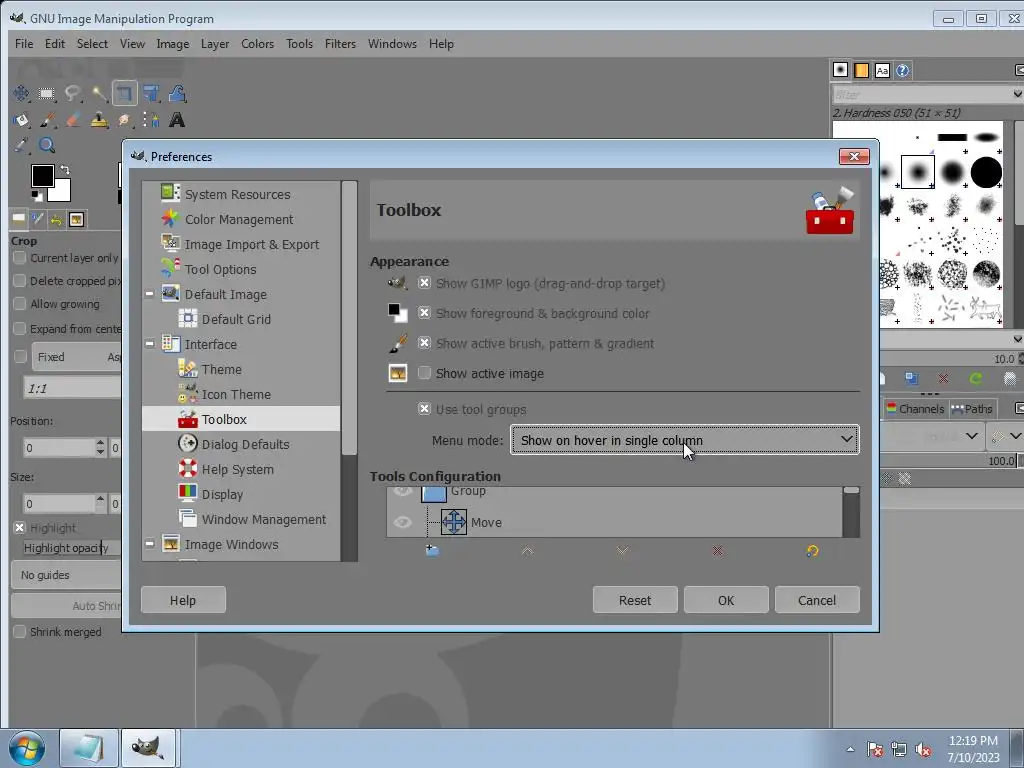This screenshot has width=1024, height=768.
Task: Toggle Show active brush, pattern & gradient
Action: click(x=424, y=343)
